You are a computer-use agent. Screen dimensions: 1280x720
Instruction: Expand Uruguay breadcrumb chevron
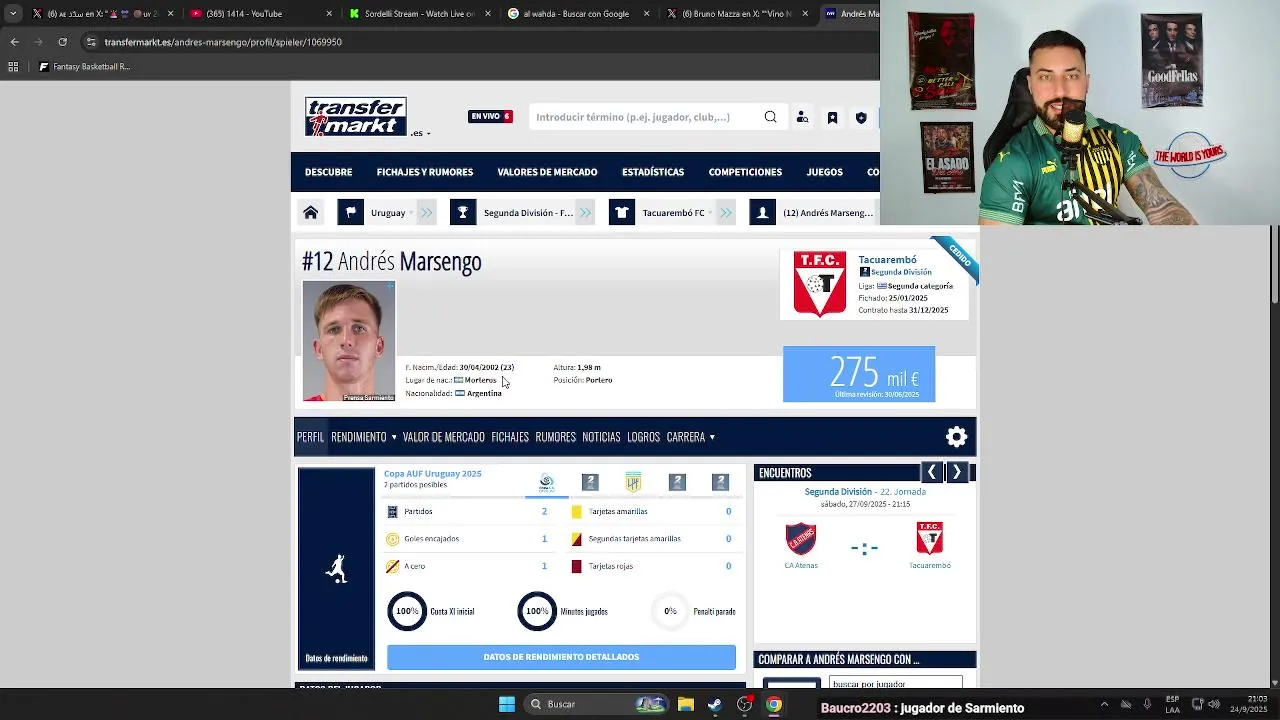[427, 212]
